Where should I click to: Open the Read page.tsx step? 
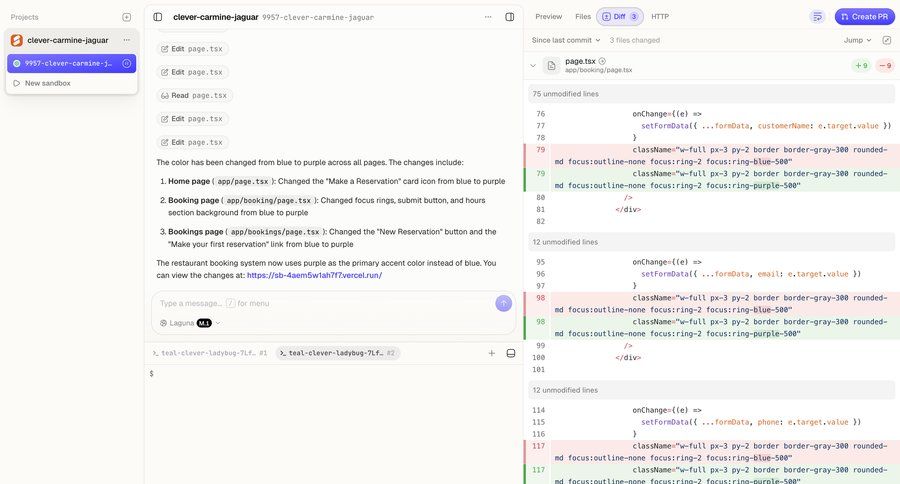194,95
